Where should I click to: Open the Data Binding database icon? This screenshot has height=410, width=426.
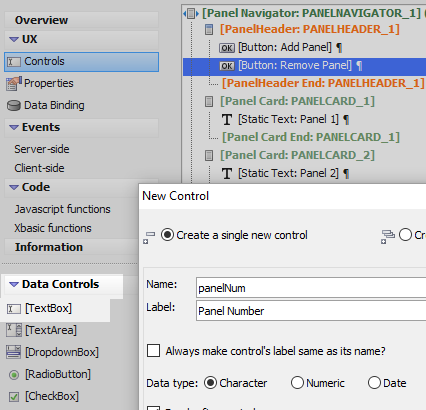click(14, 106)
